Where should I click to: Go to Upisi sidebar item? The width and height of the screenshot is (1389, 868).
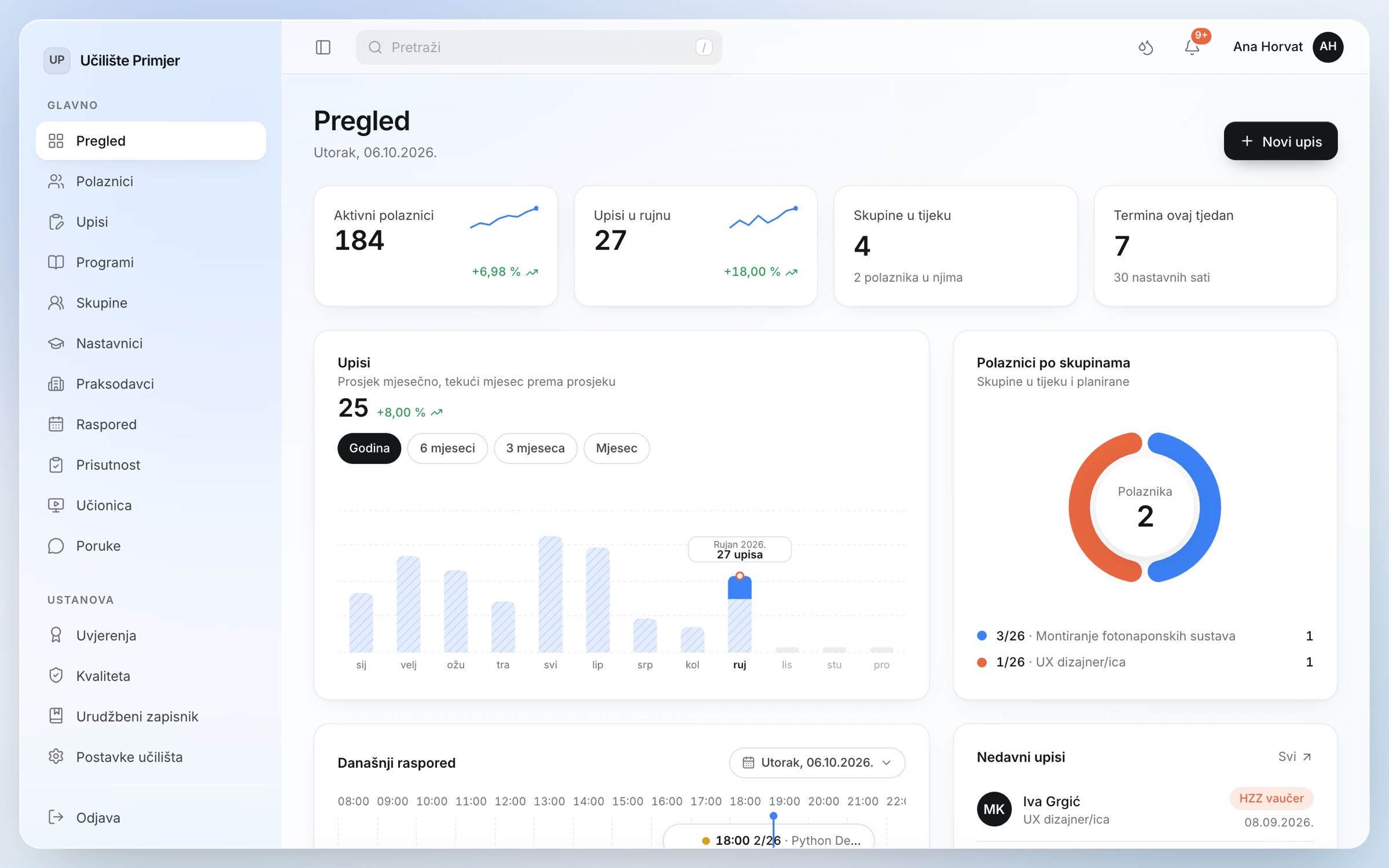click(x=150, y=222)
